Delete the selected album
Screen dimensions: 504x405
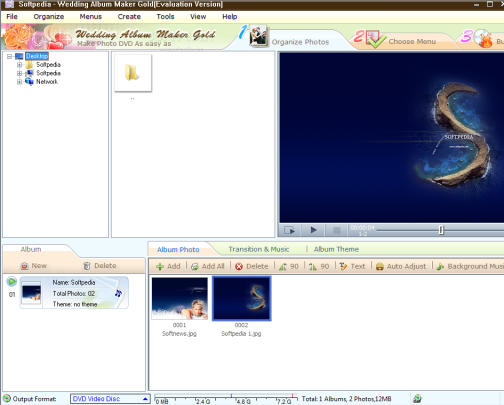point(100,266)
